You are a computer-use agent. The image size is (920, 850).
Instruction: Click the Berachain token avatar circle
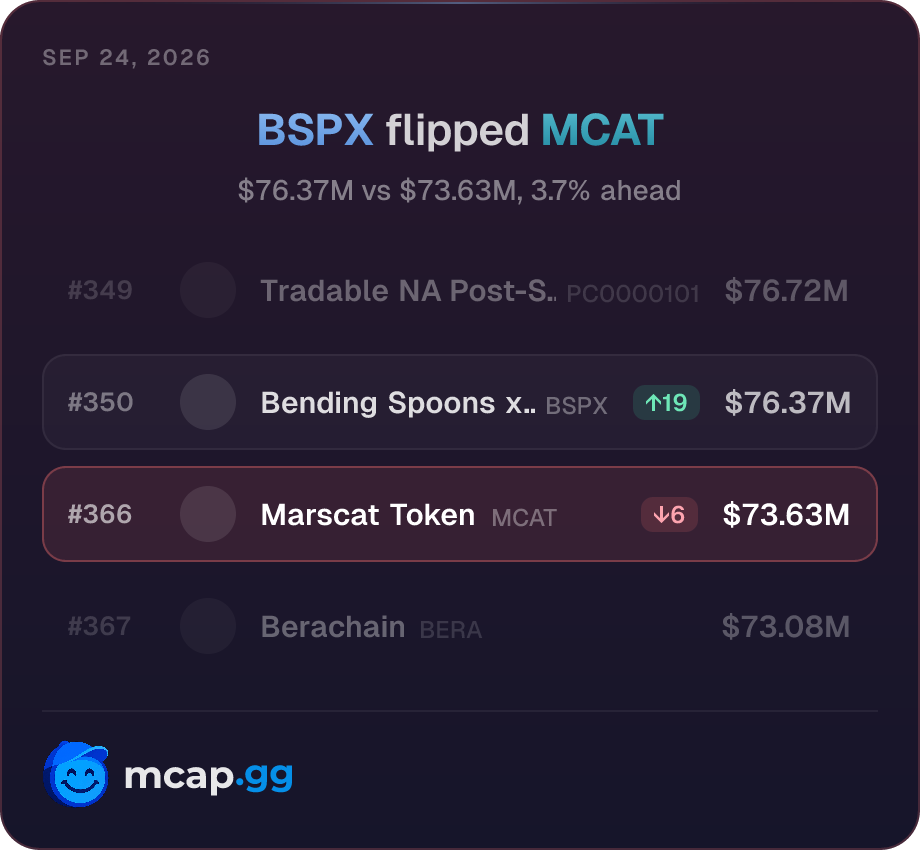click(x=208, y=626)
